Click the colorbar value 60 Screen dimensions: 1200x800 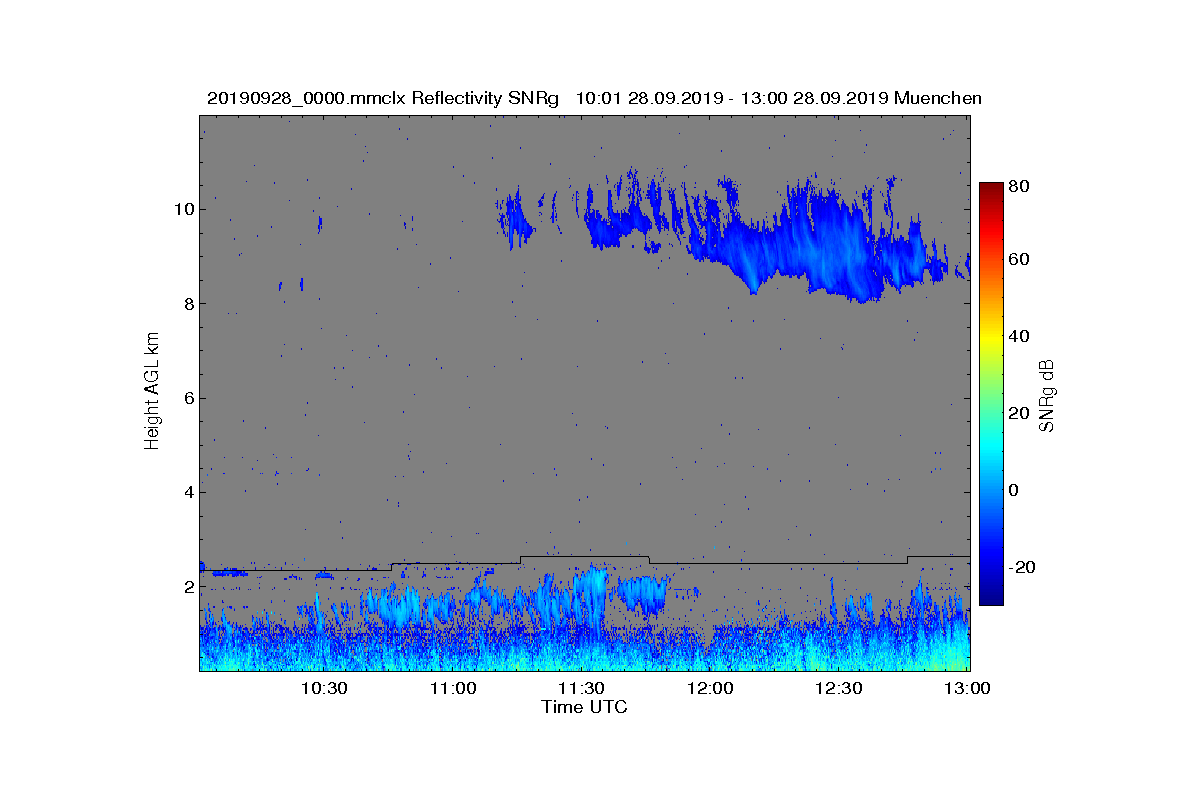(1020, 260)
